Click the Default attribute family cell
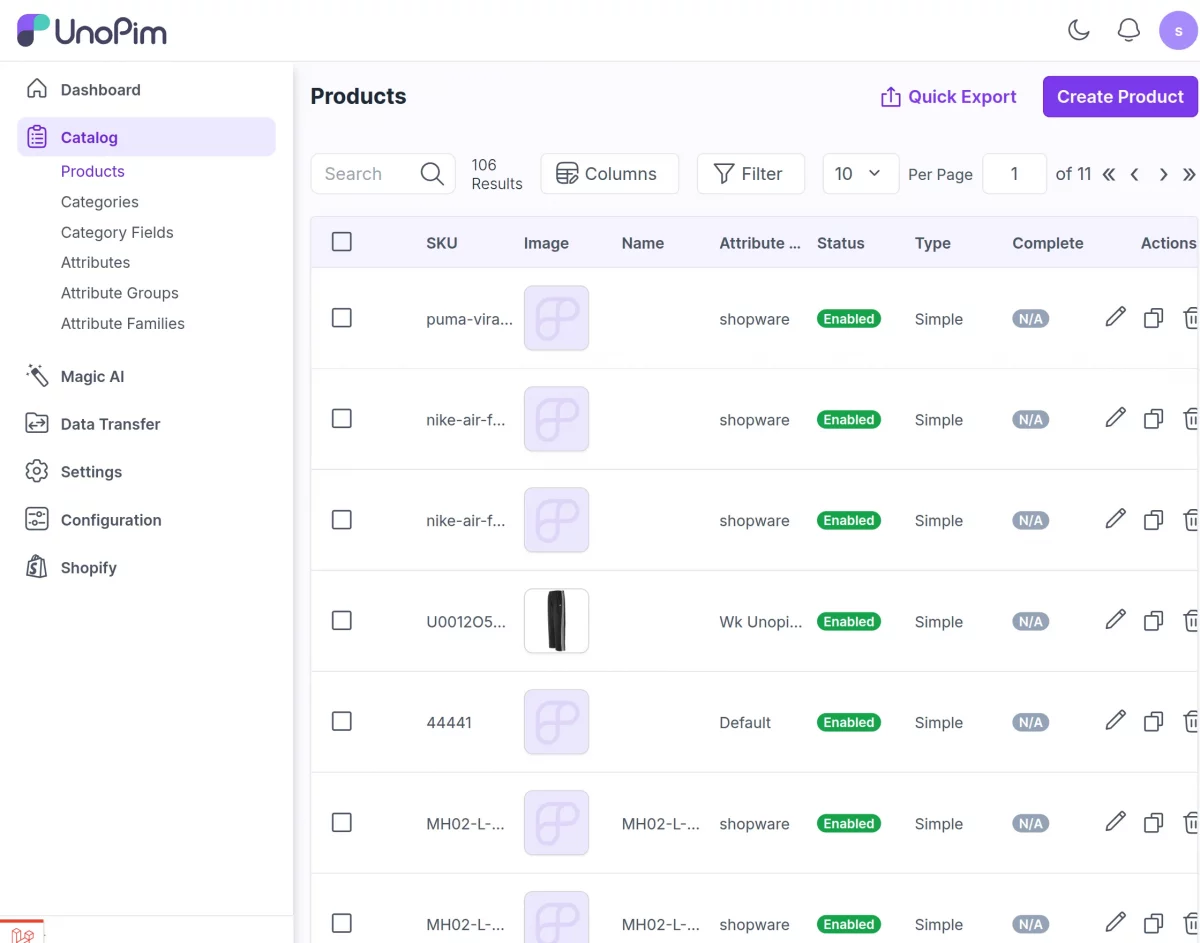The height and width of the screenshot is (943, 1200). [x=745, y=722]
